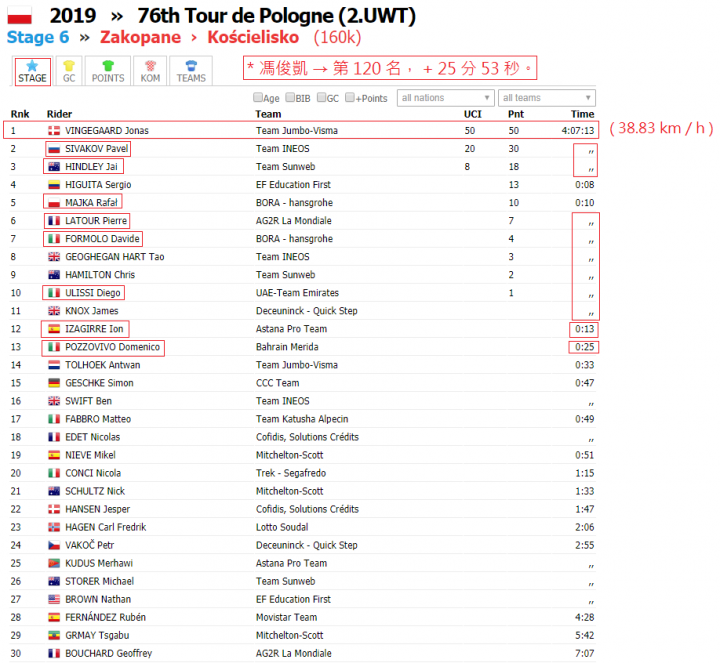
Task: Toggle the GC column checkbox
Action: 321,97
